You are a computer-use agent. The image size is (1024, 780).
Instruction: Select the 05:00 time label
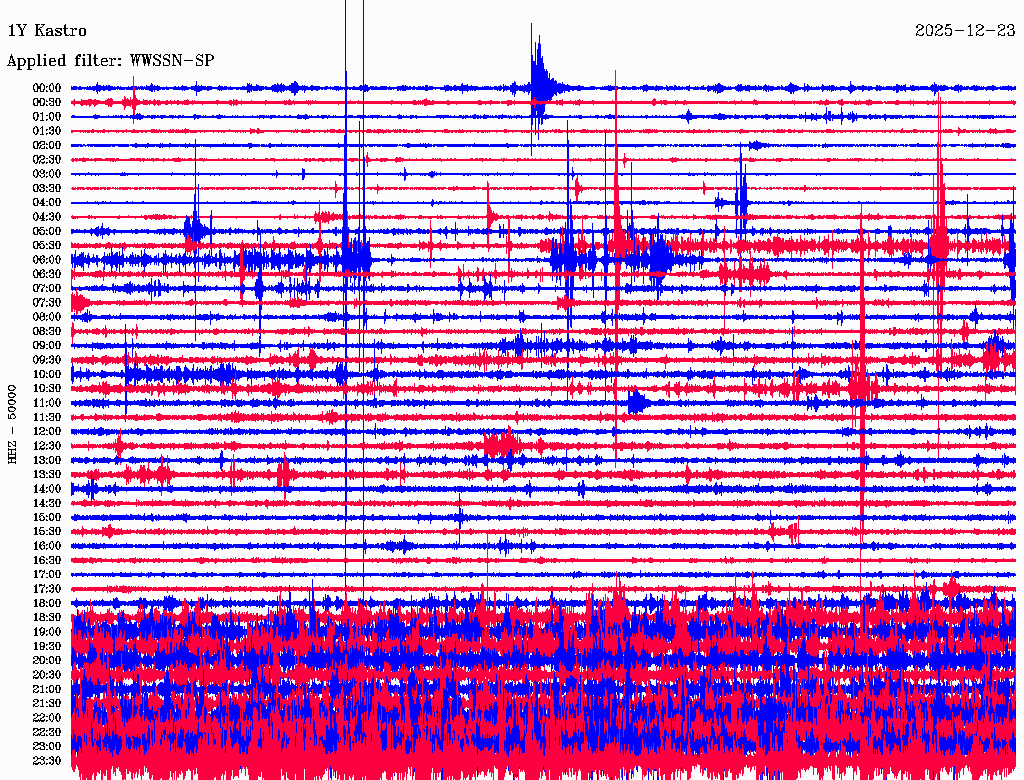[x=47, y=231]
